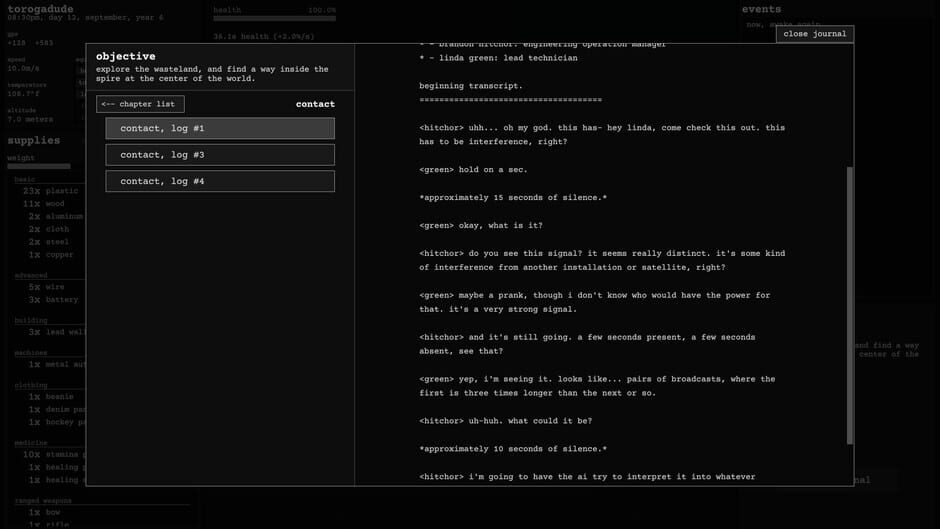Click '23x plastic' in supplies list
Viewport: 940px width, 529px height.
pos(50,191)
